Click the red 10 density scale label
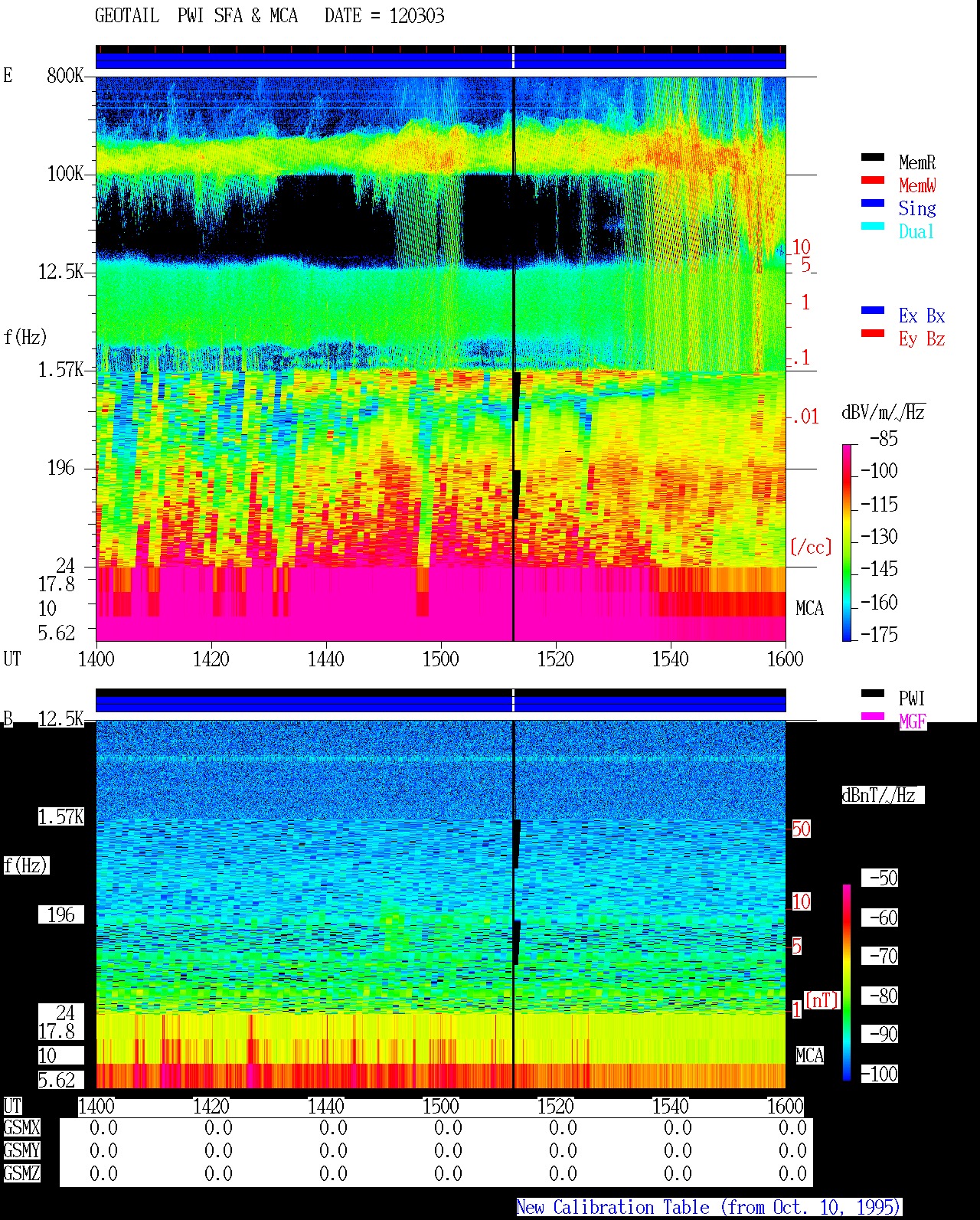 click(x=801, y=247)
